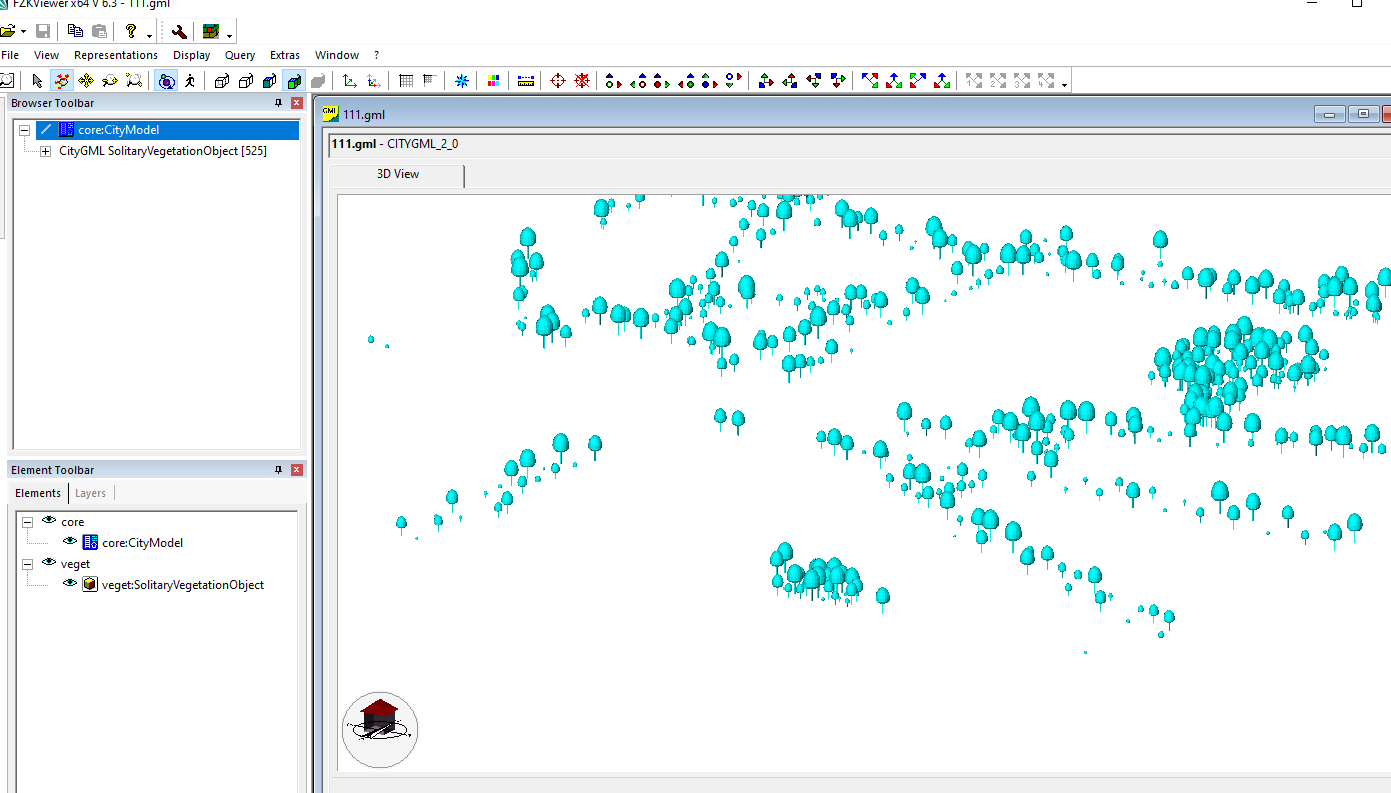This screenshot has height=793, width=1391.
Task: Open the View menu
Action: (x=46, y=55)
